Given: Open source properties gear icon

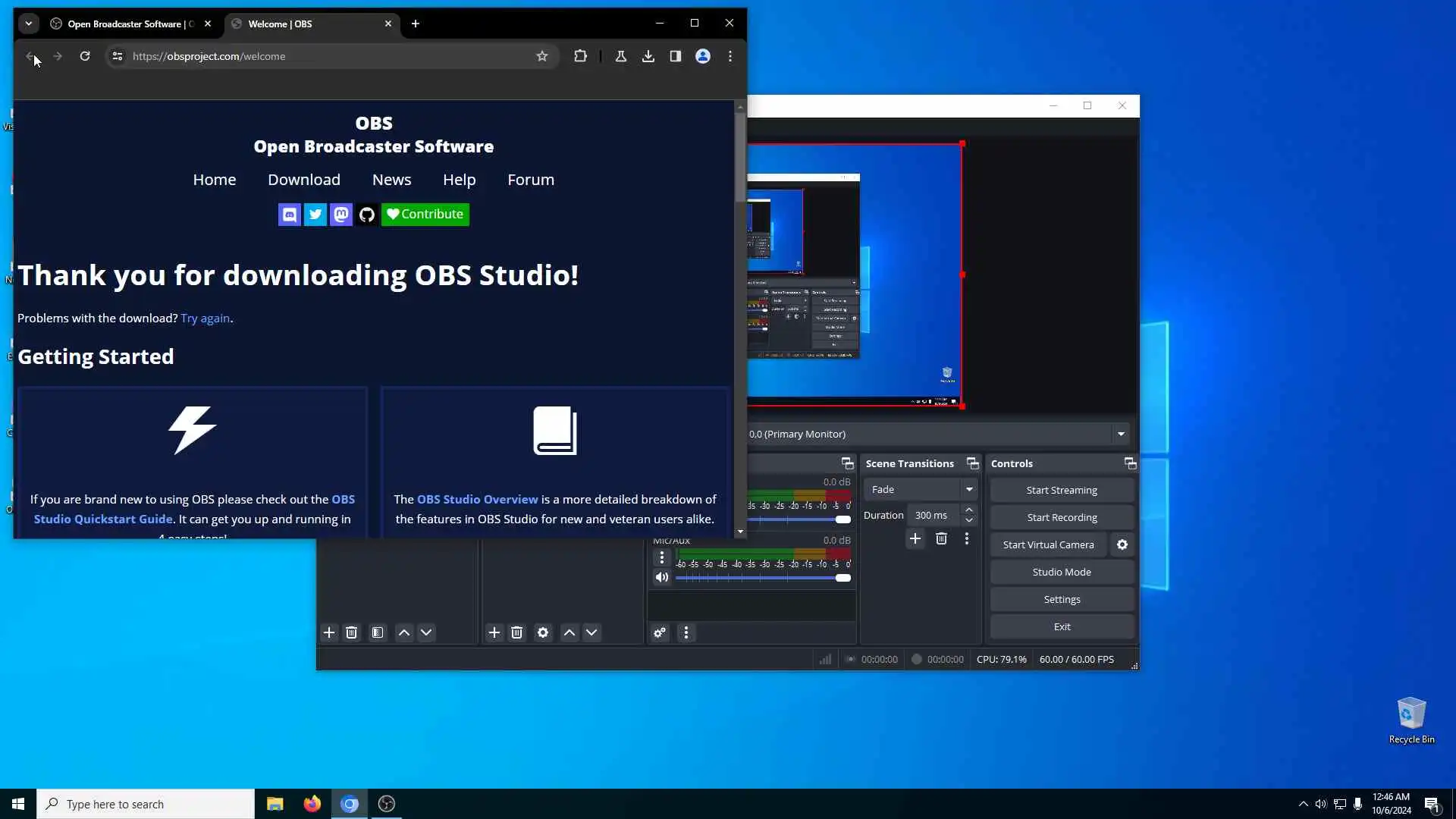Looking at the screenshot, I should pos(543,632).
